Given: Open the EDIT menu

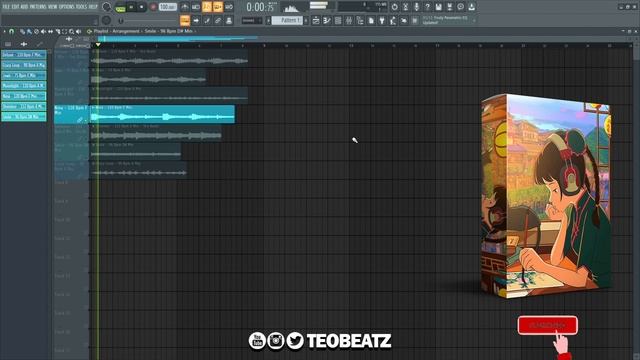Looking at the screenshot, I should (16, 7).
